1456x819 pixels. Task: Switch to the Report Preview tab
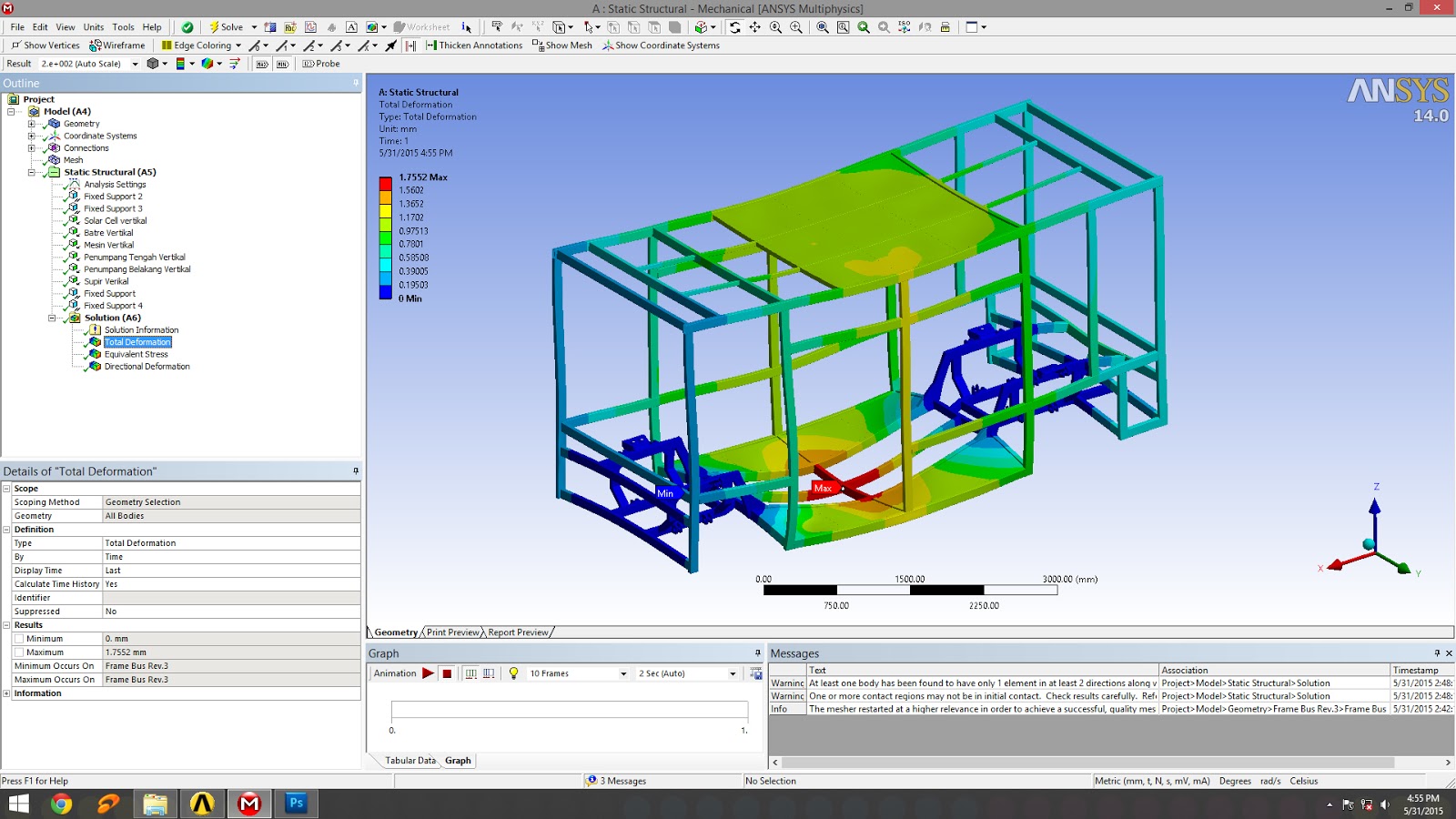[518, 632]
